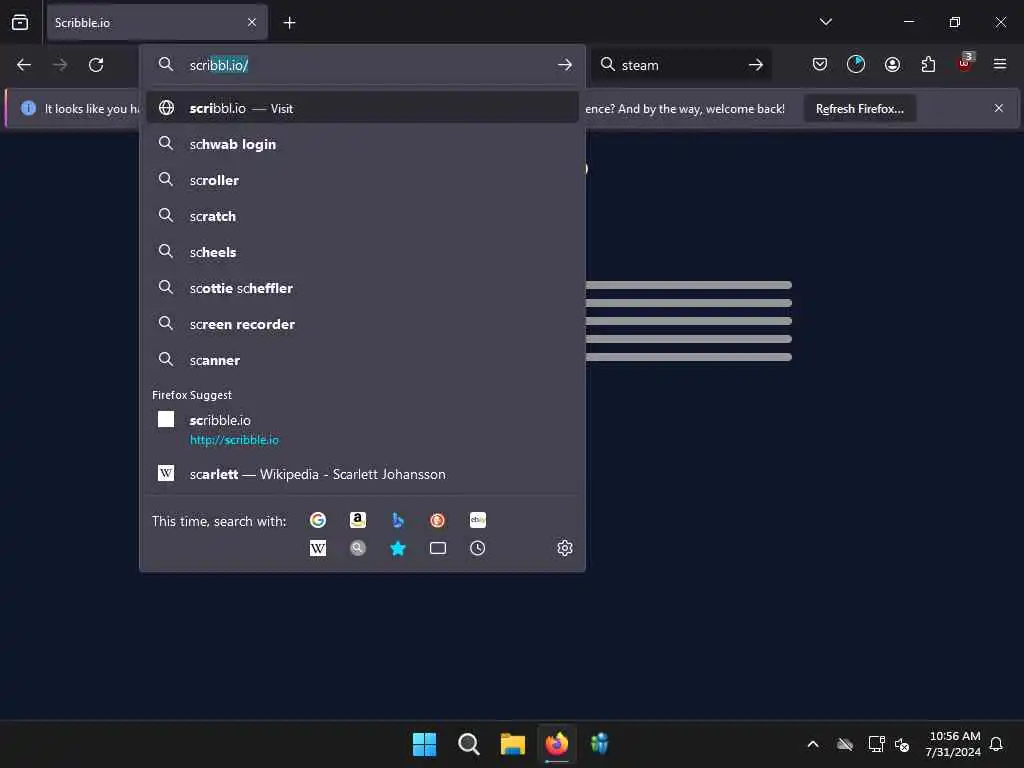The height and width of the screenshot is (768, 1024).
Task: Go back to previous page
Action: coord(24,65)
